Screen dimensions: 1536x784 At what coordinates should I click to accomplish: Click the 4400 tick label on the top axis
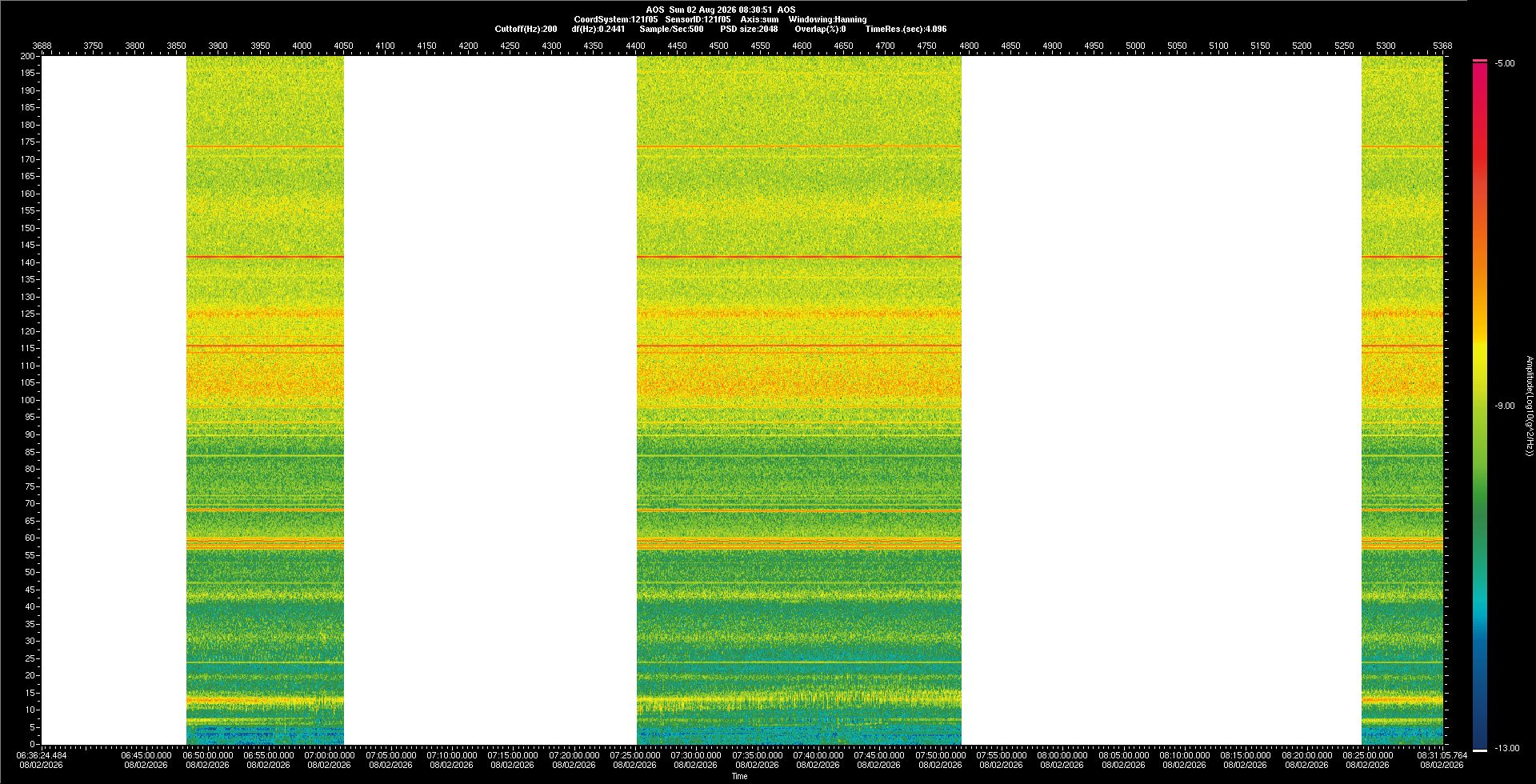click(635, 46)
